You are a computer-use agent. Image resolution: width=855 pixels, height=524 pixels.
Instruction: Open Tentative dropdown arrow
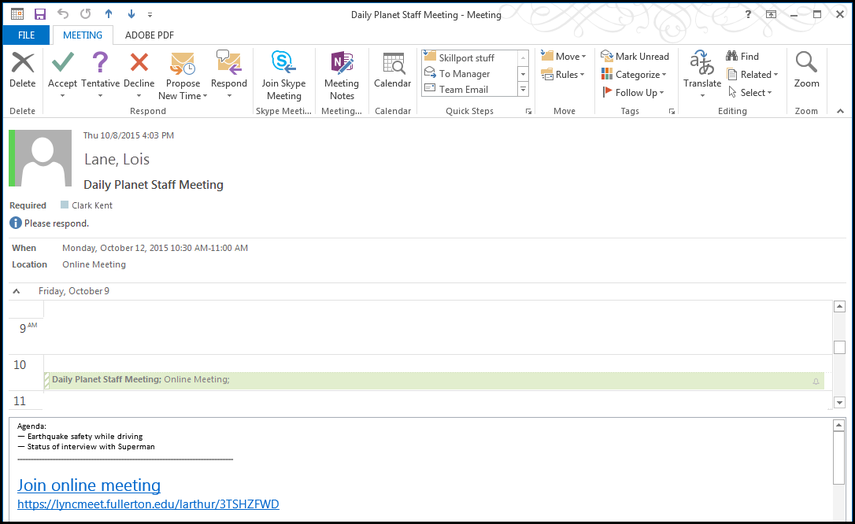pos(100,96)
